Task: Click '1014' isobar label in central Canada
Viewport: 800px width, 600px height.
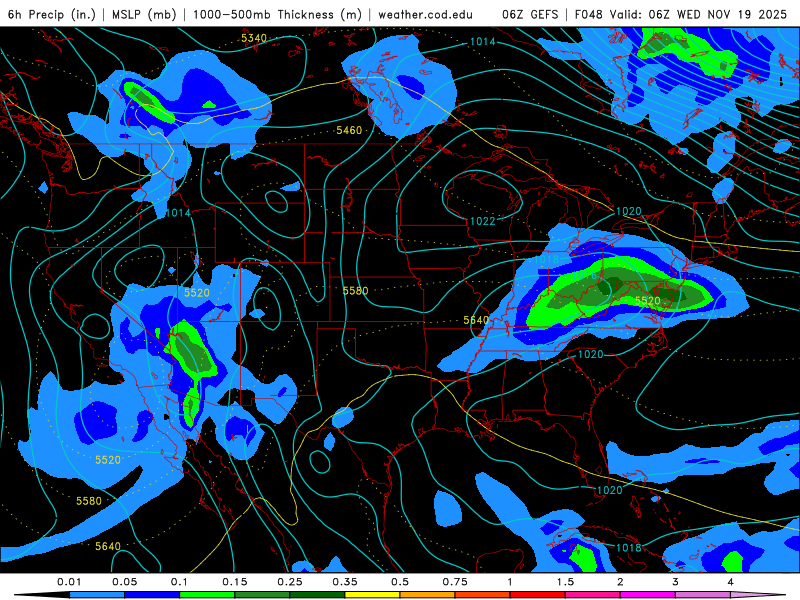Action: tap(482, 42)
